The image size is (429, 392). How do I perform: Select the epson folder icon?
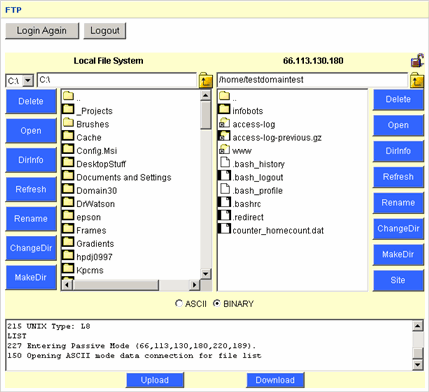pyautogui.click(x=68, y=216)
